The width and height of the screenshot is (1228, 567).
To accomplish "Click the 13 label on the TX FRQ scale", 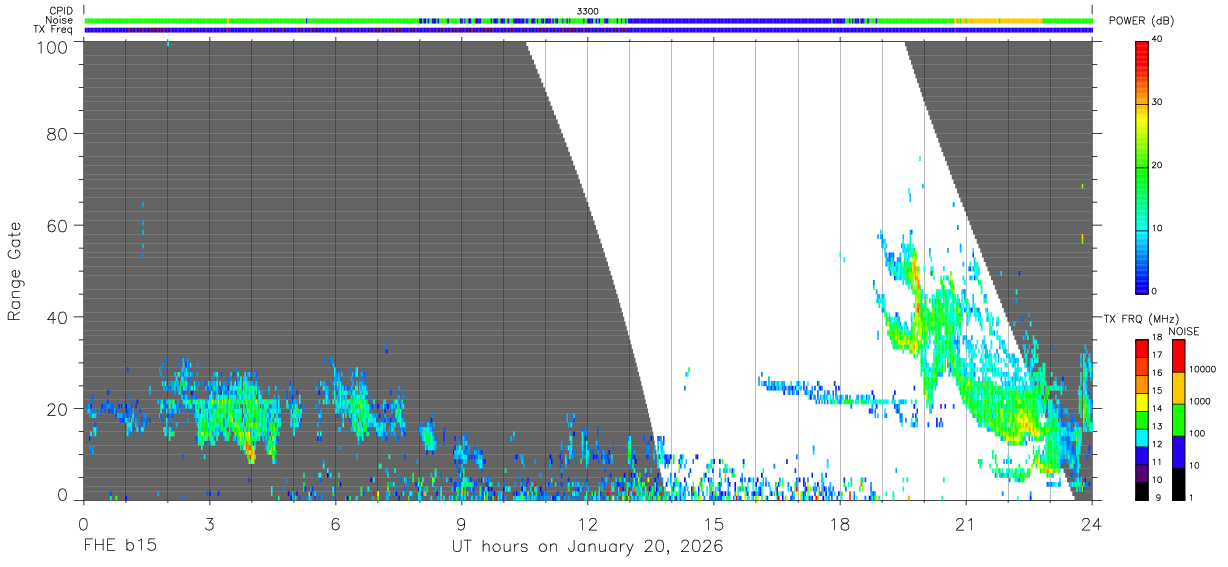I will 1157,426.
